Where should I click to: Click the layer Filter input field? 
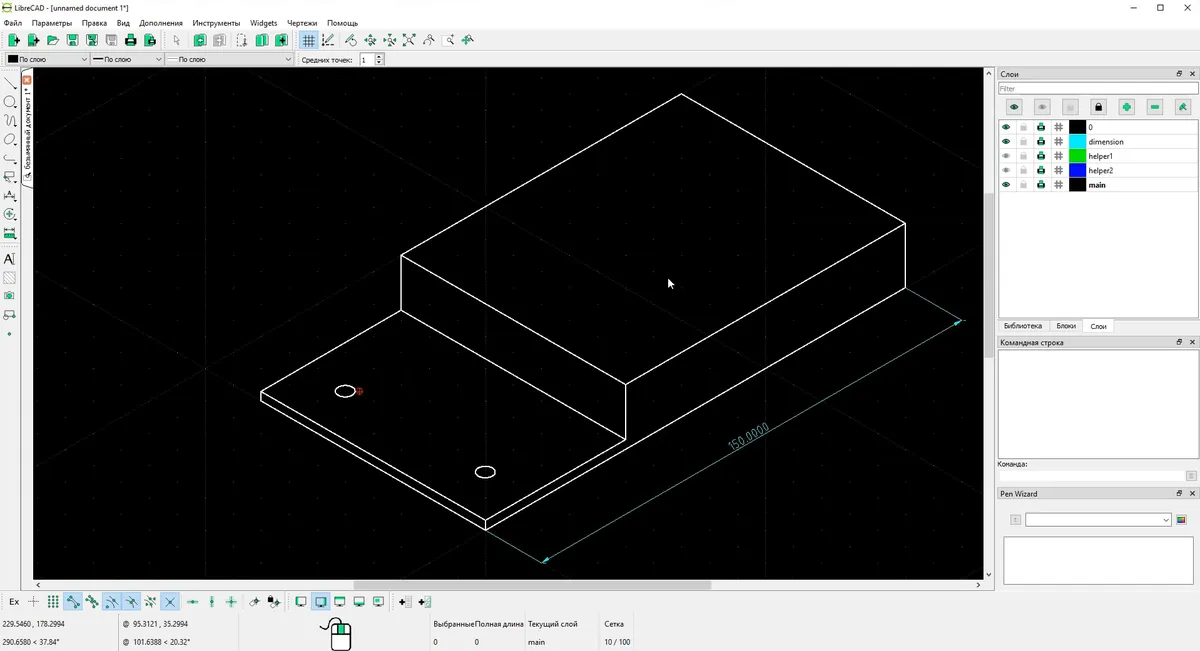coord(1097,89)
